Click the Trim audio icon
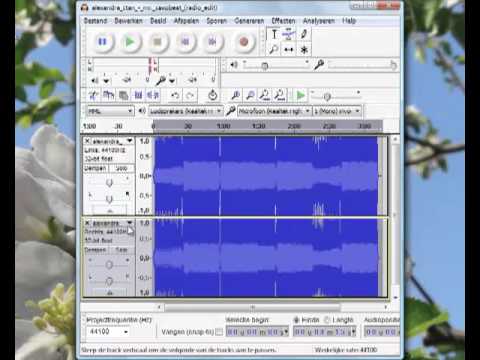 point(138,96)
